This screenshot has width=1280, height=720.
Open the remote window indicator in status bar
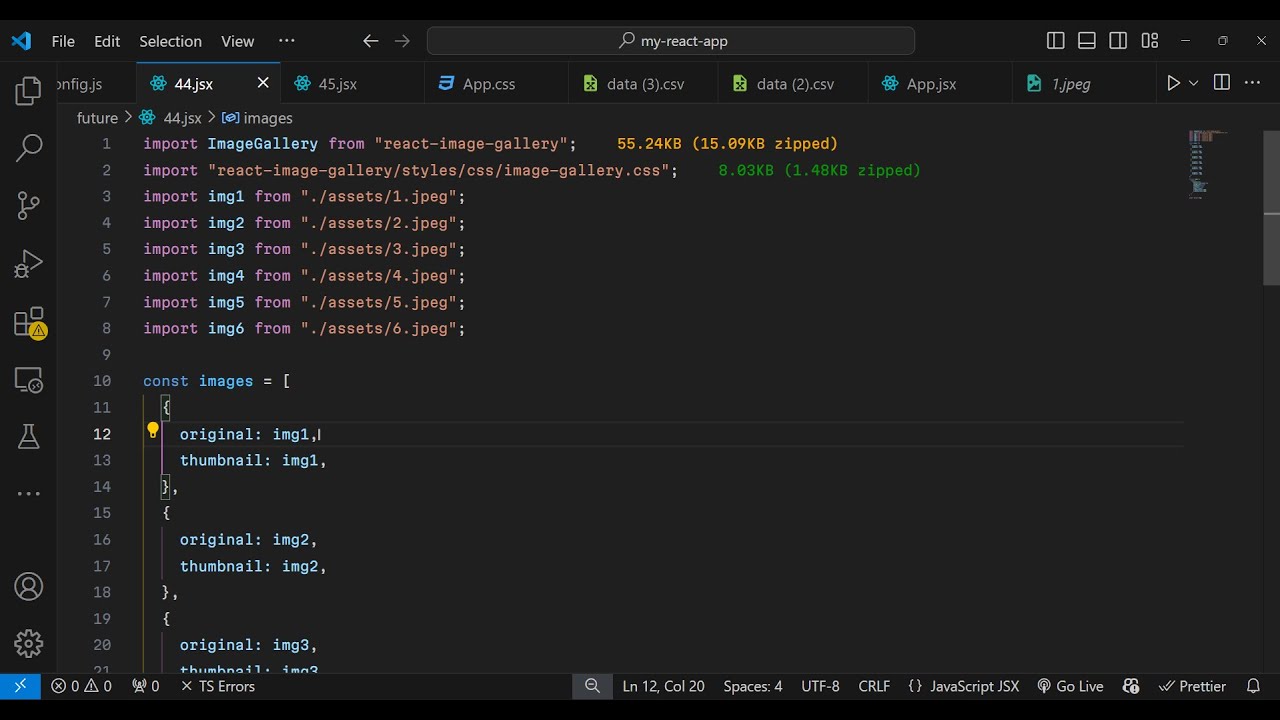pyautogui.click(x=20, y=686)
